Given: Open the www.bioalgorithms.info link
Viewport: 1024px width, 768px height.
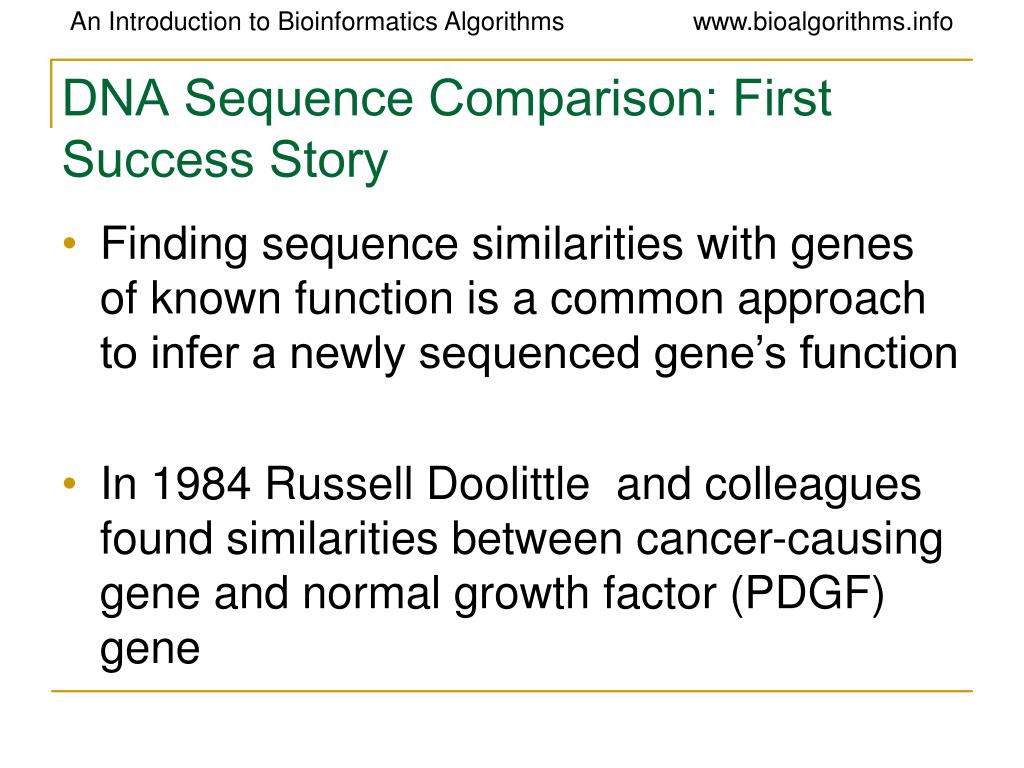Looking at the screenshot, I should pos(822,22).
